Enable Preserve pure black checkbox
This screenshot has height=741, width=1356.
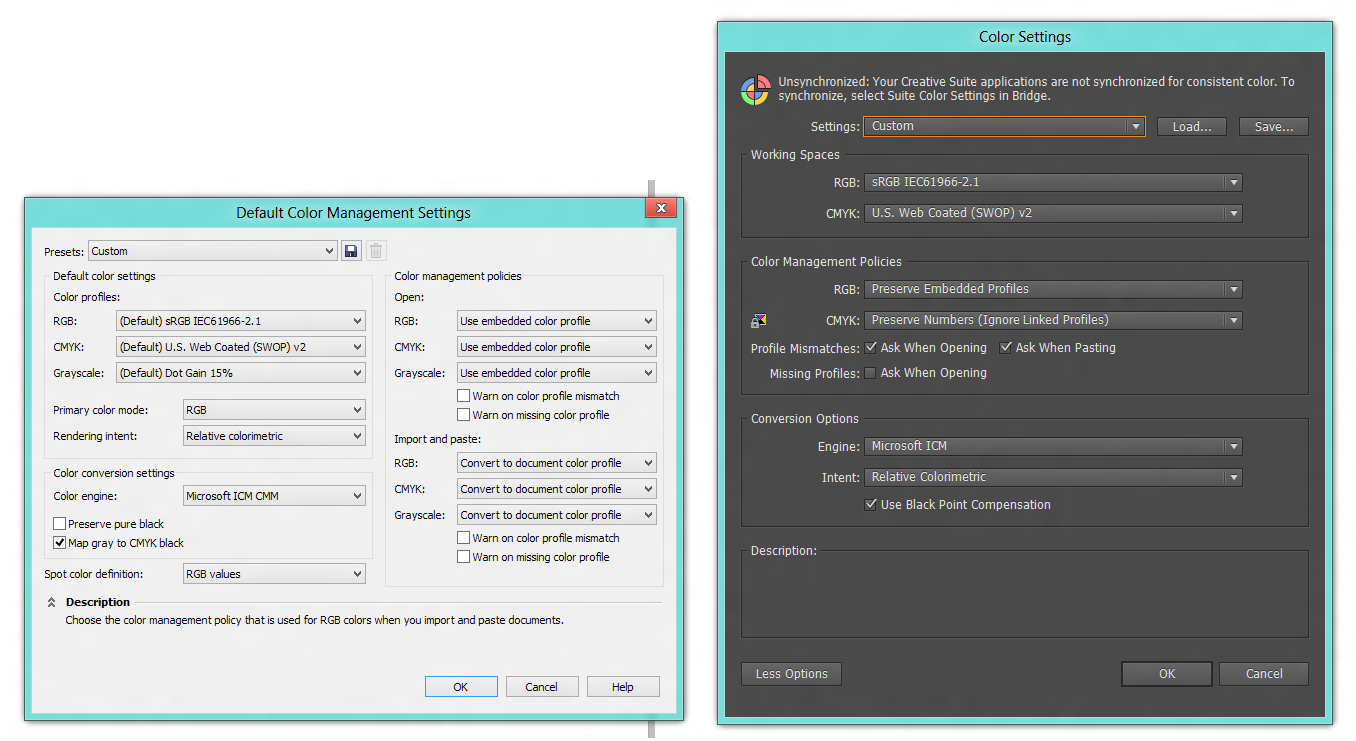click(x=60, y=524)
